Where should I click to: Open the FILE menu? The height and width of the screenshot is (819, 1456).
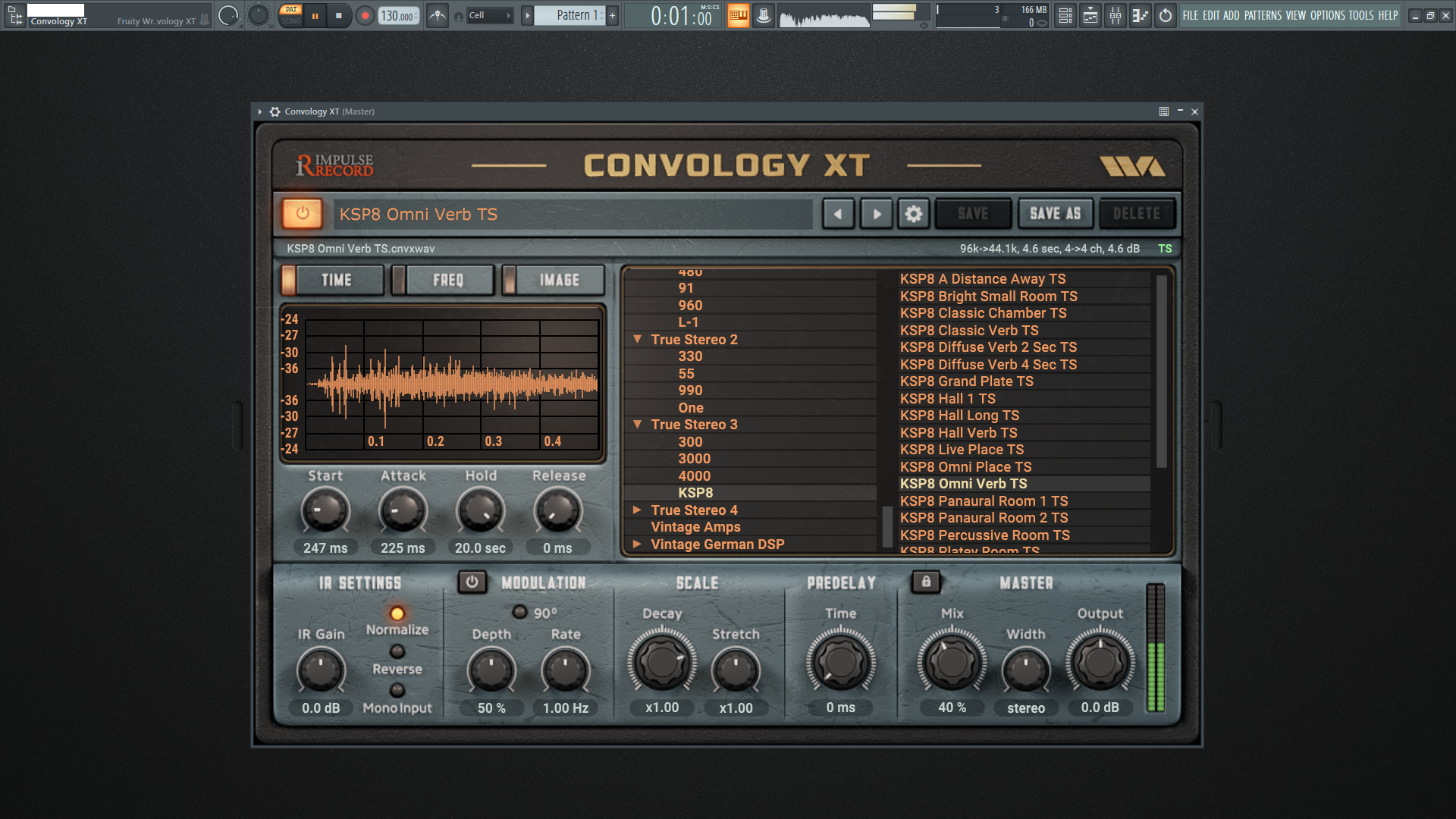(x=1191, y=15)
